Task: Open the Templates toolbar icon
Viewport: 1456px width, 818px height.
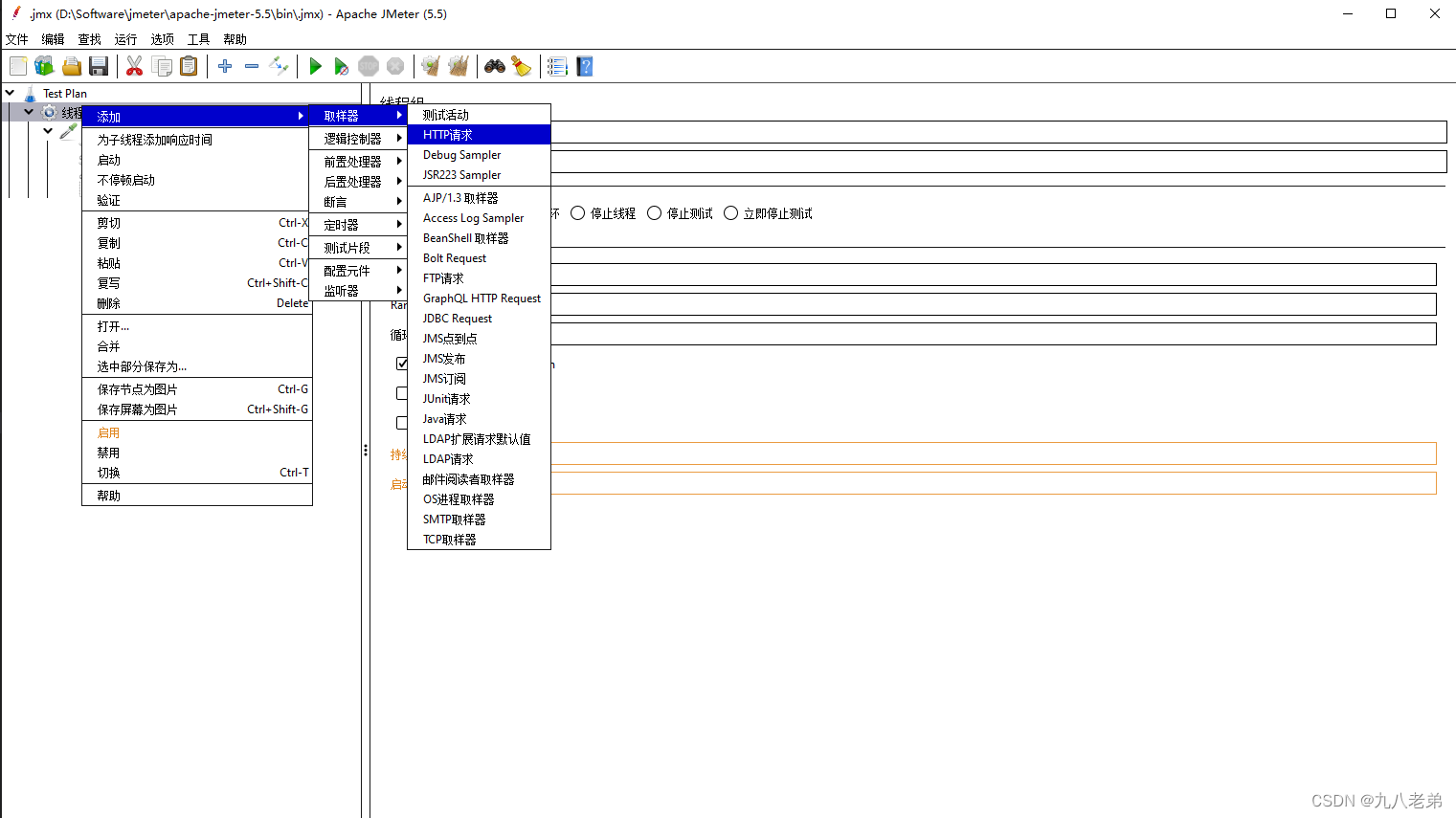Action: coord(44,66)
